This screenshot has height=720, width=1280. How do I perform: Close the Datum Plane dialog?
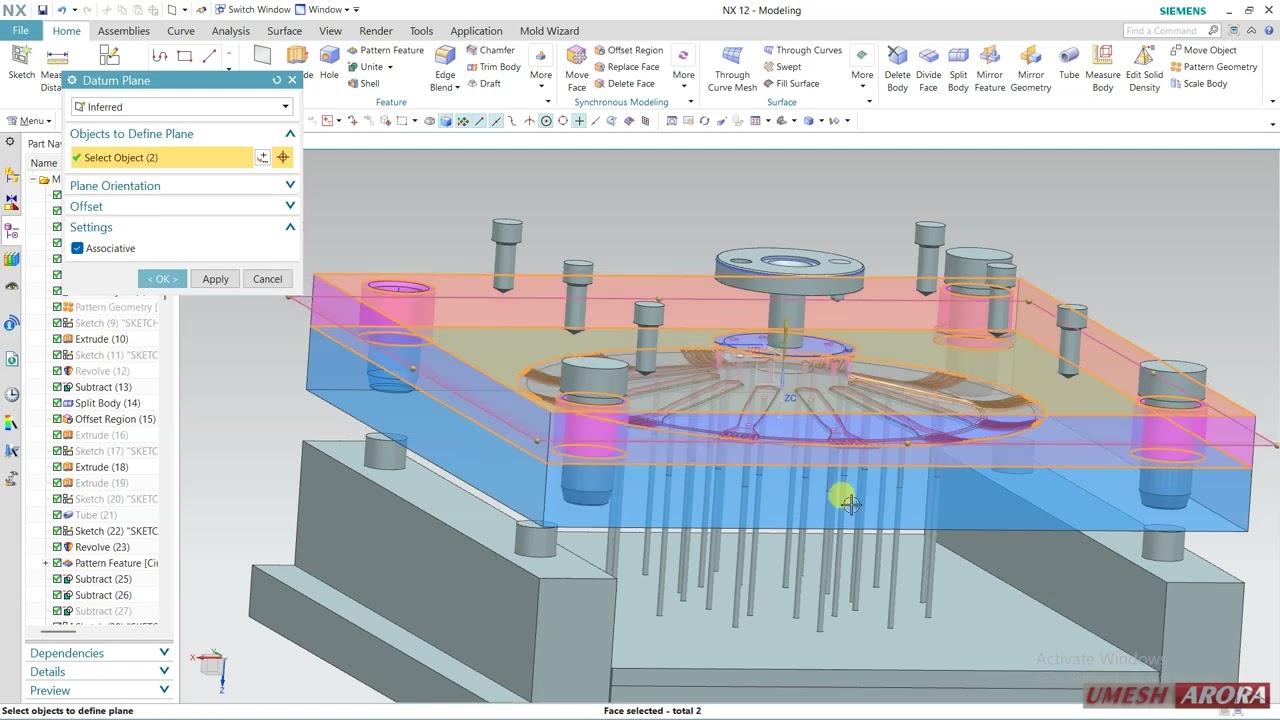tap(292, 80)
